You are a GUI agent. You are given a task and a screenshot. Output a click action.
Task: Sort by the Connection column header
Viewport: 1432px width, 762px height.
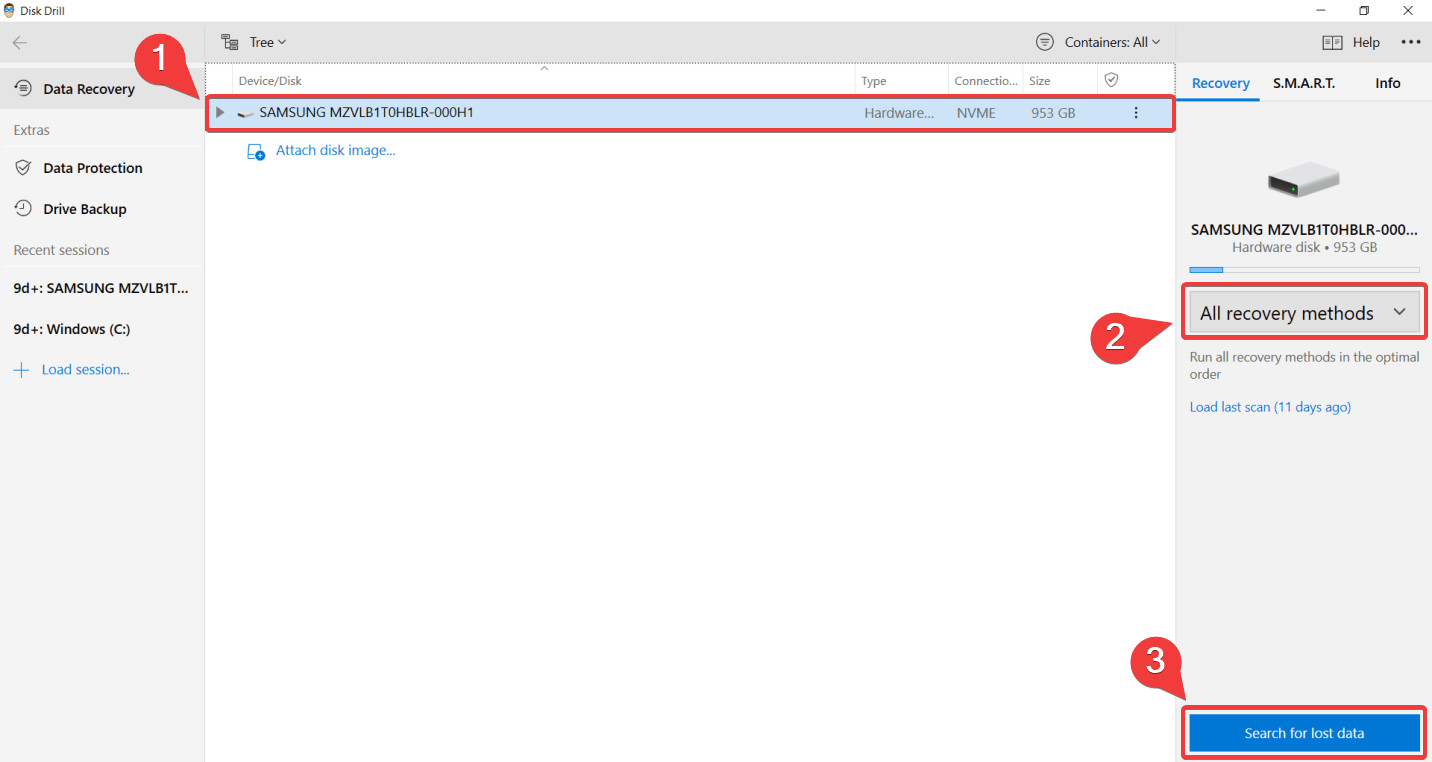pyautogui.click(x=986, y=80)
